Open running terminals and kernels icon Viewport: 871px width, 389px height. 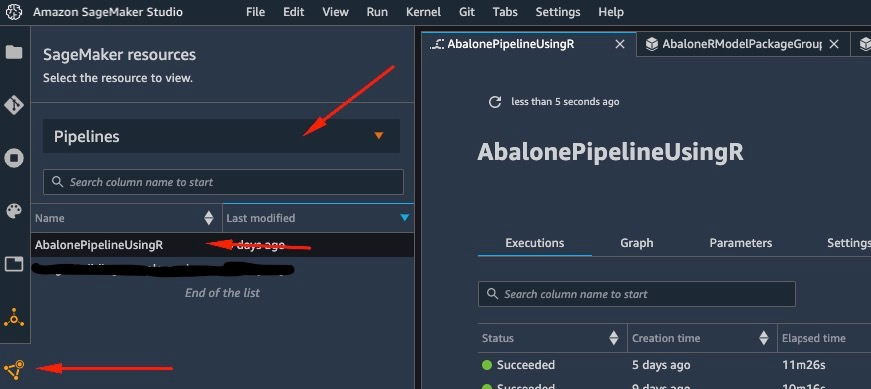point(14,158)
